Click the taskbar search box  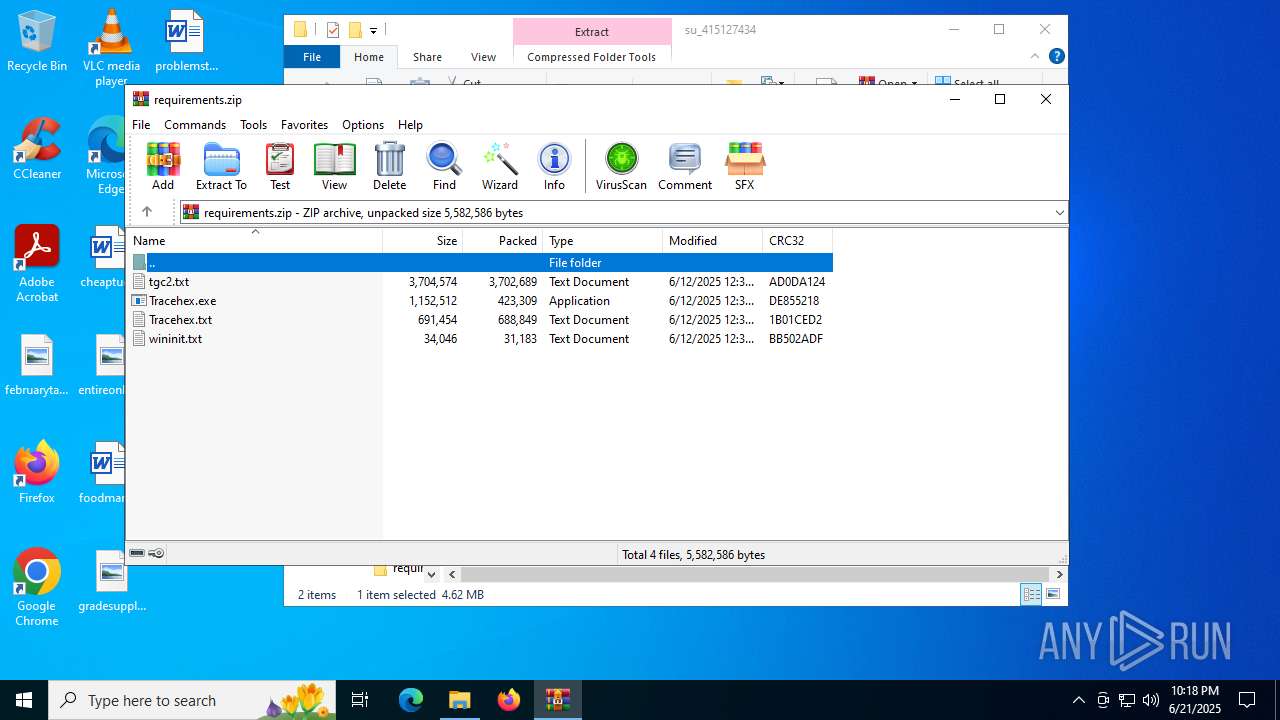(x=193, y=700)
